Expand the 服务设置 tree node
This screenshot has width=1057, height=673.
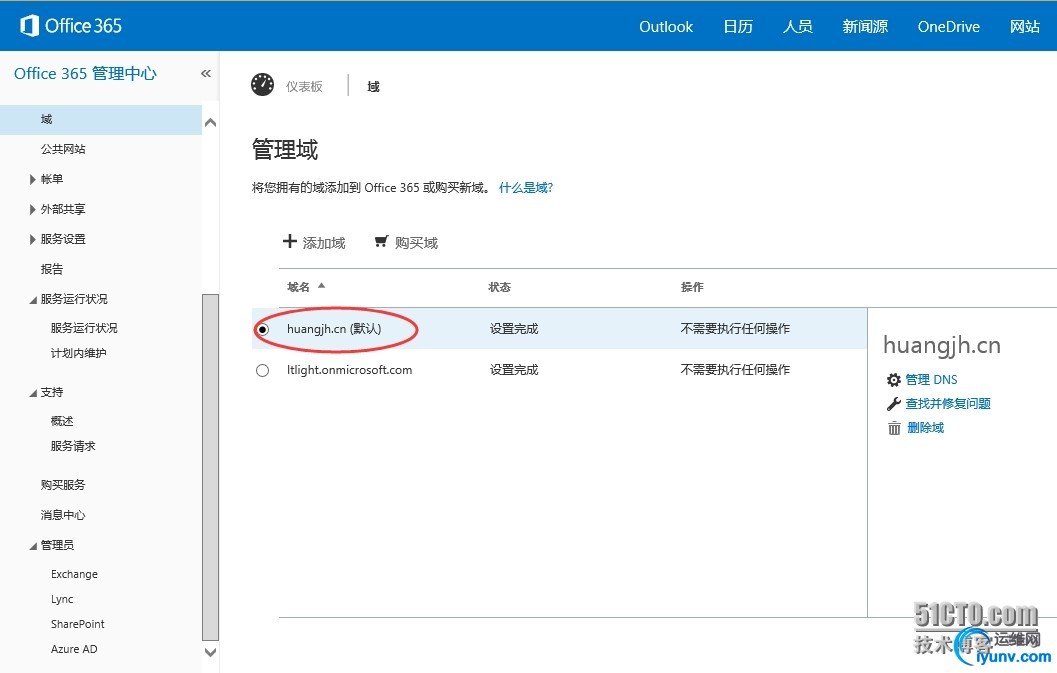[x=32, y=239]
